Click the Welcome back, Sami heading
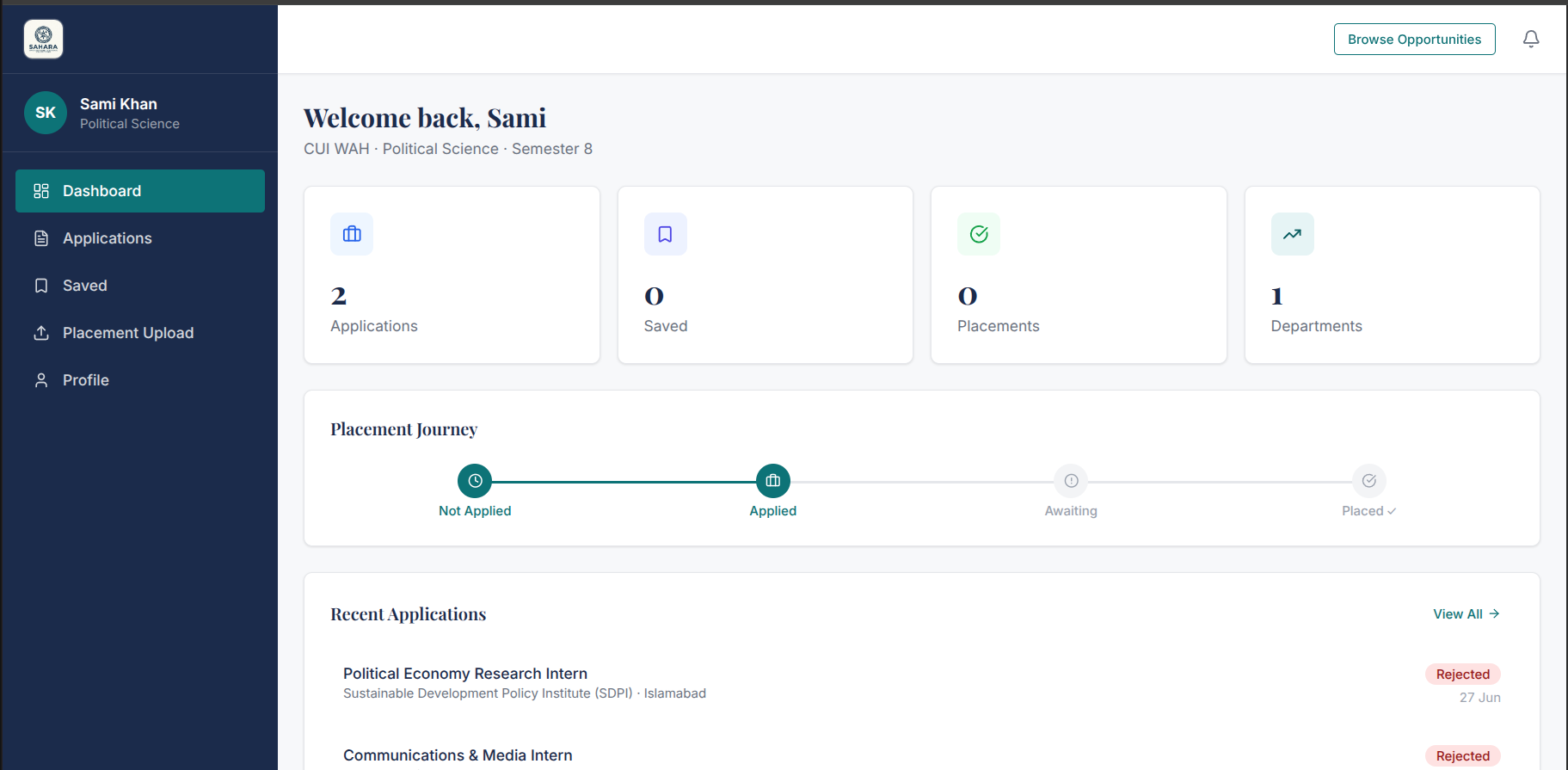The width and height of the screenshot is (1568, 770). click(x=425, y=118)
